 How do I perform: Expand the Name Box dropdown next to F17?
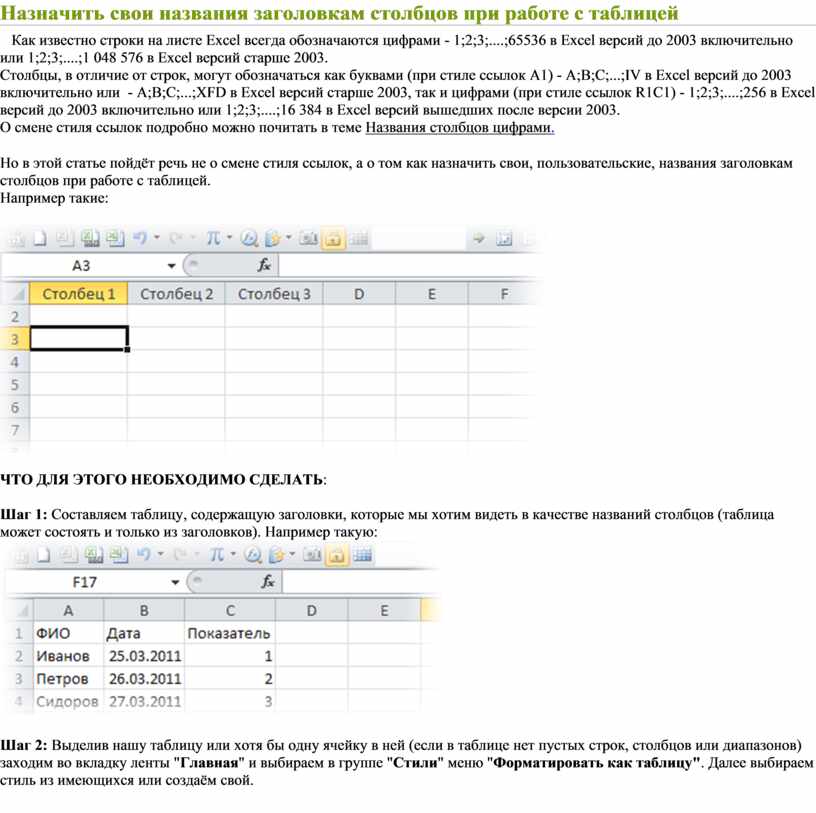[x=174, y=581]
